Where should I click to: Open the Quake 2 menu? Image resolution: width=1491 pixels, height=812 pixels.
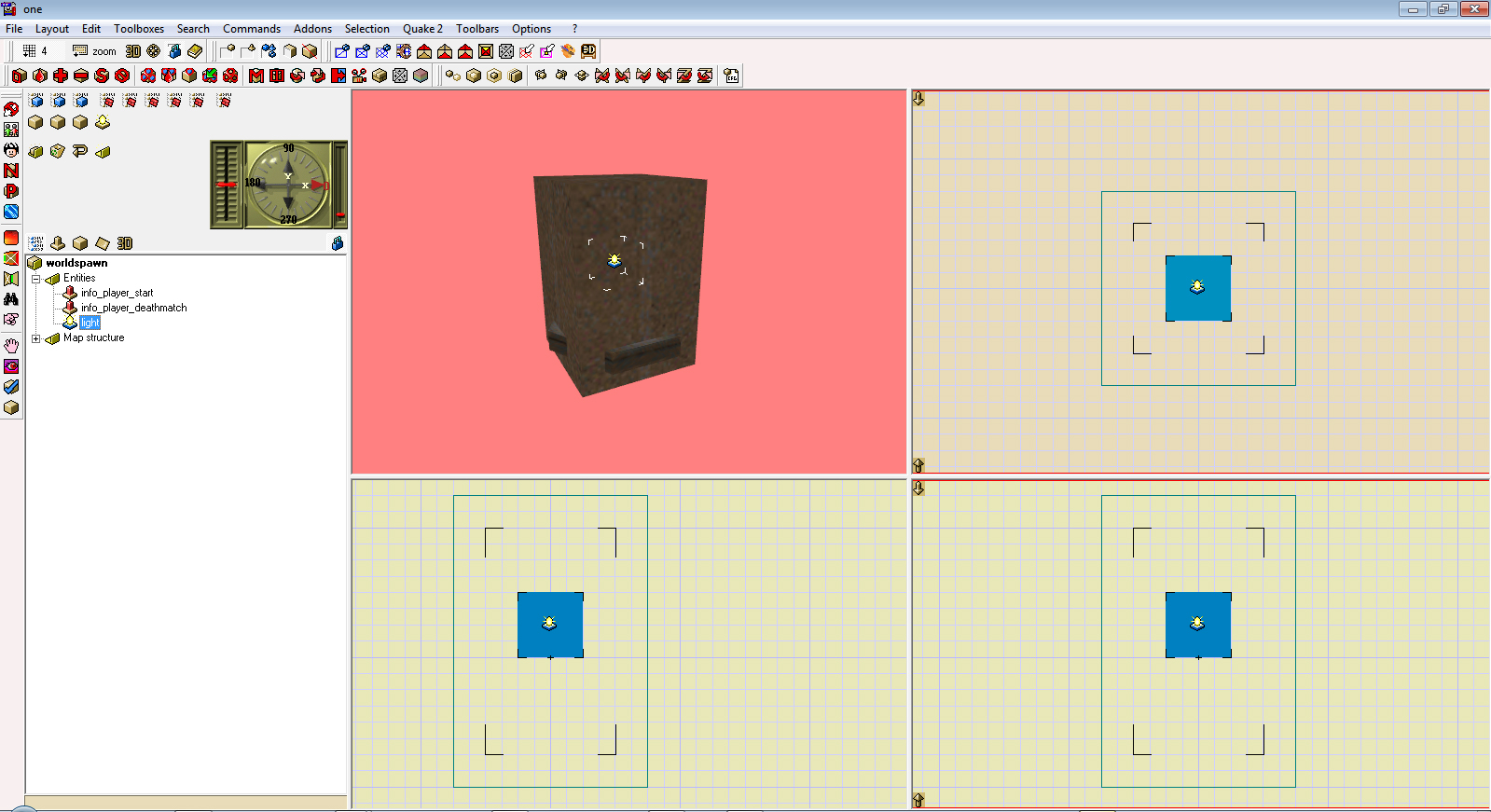(x=422, y=29)
